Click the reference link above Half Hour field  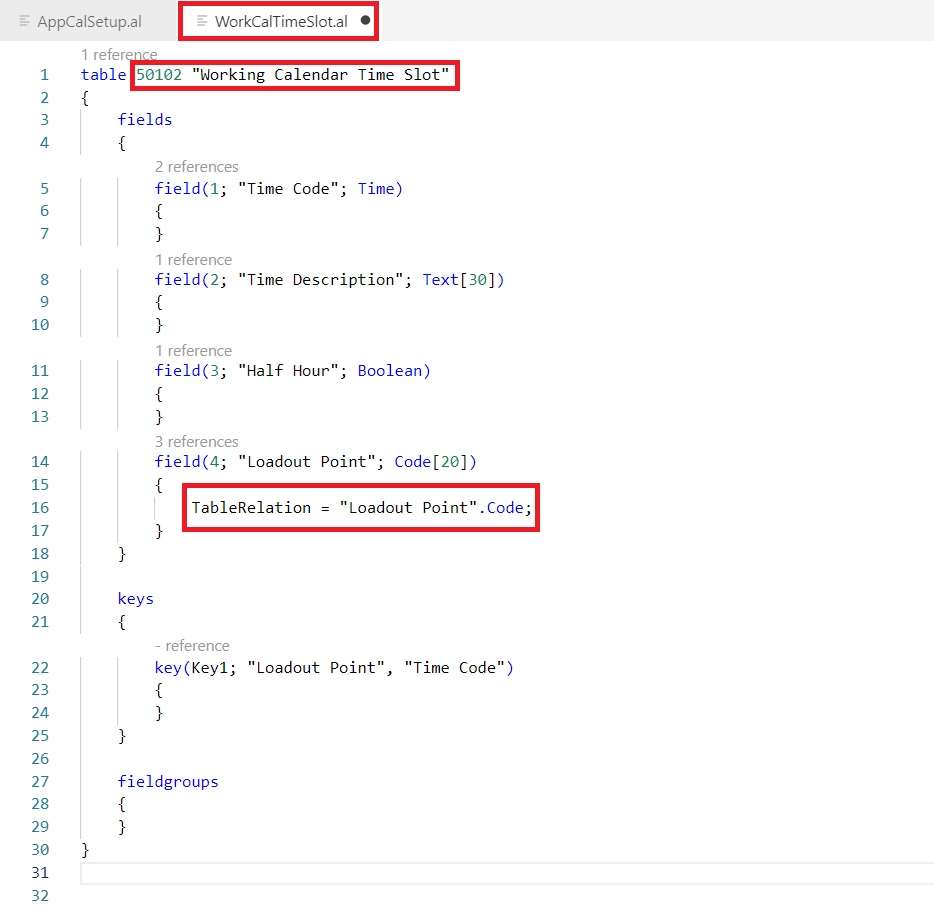click(x=193, y=351)
